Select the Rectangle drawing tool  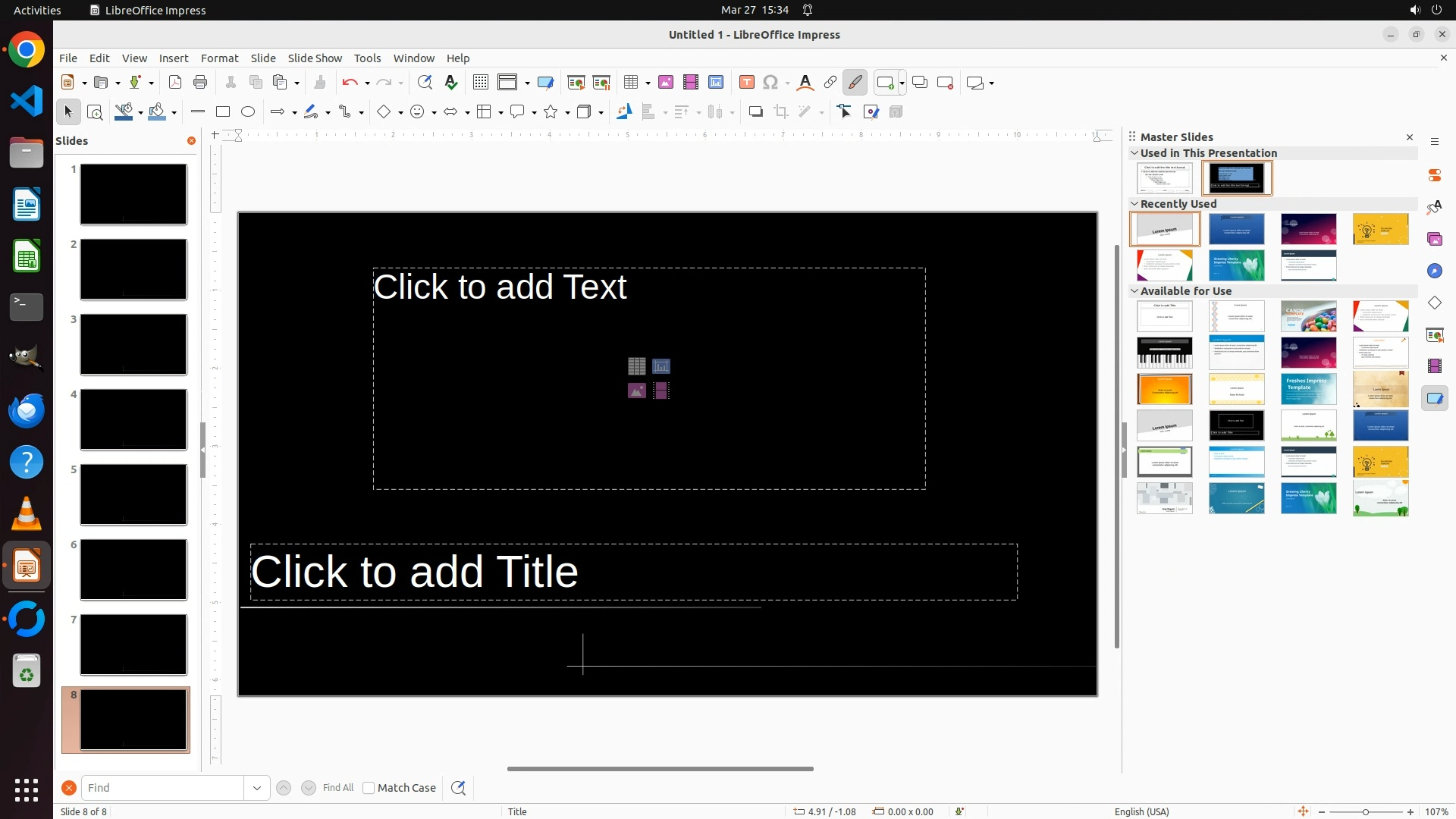coord(223,112)
